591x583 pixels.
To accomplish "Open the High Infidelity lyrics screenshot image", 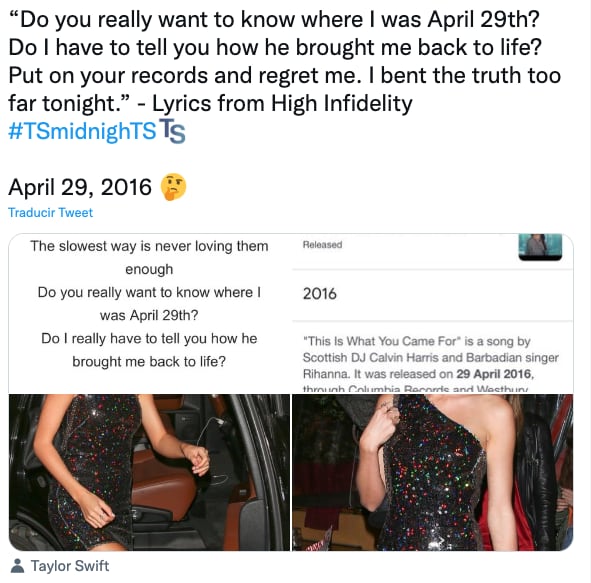I will [x=149, y=313].
